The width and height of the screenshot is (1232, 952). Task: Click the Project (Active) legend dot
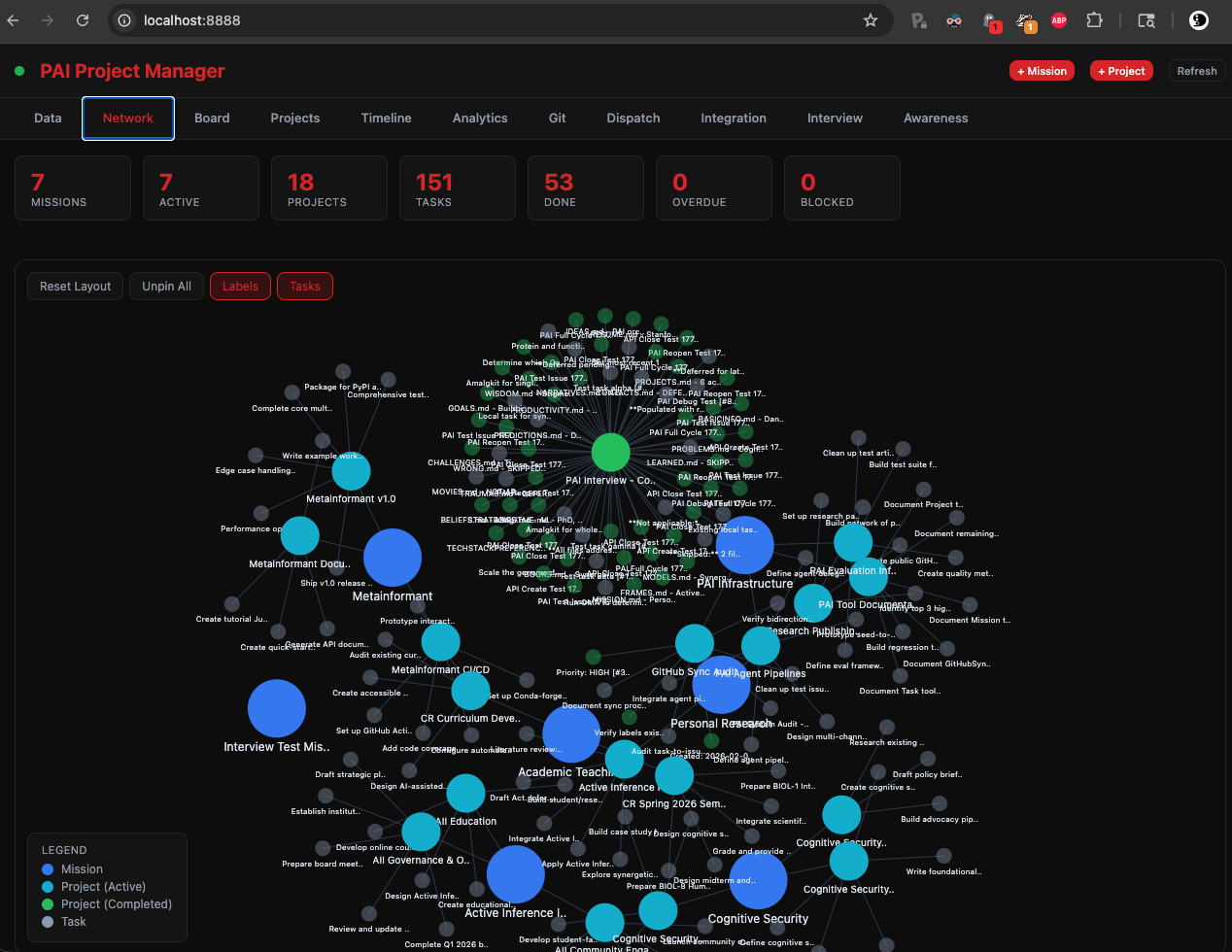pos(48,887)
